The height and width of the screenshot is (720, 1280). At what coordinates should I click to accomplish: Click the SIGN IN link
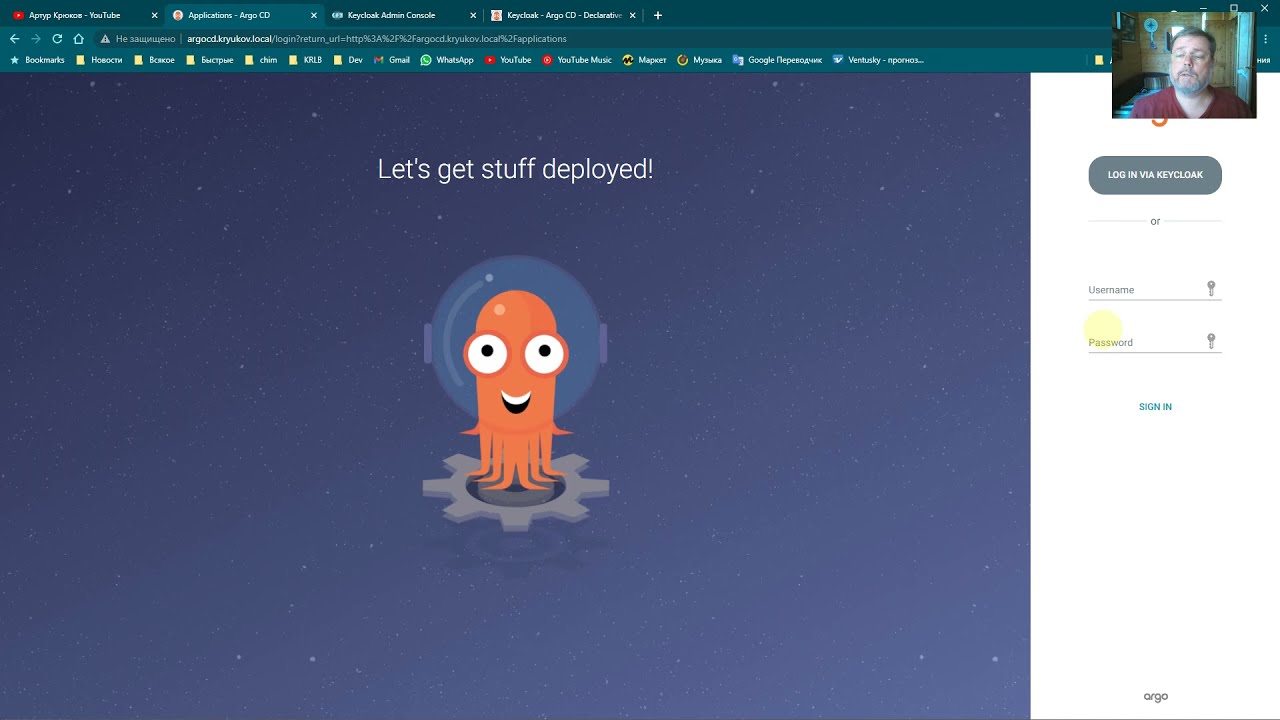tap(1155, 407)
